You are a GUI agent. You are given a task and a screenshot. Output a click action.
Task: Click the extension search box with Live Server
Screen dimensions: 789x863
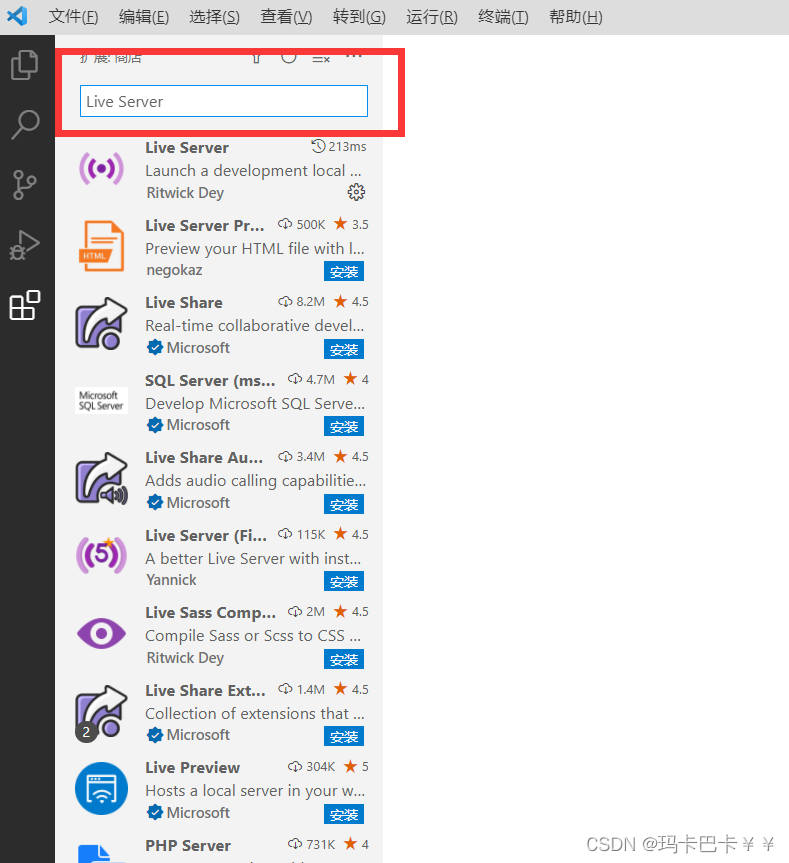point(224,101)
